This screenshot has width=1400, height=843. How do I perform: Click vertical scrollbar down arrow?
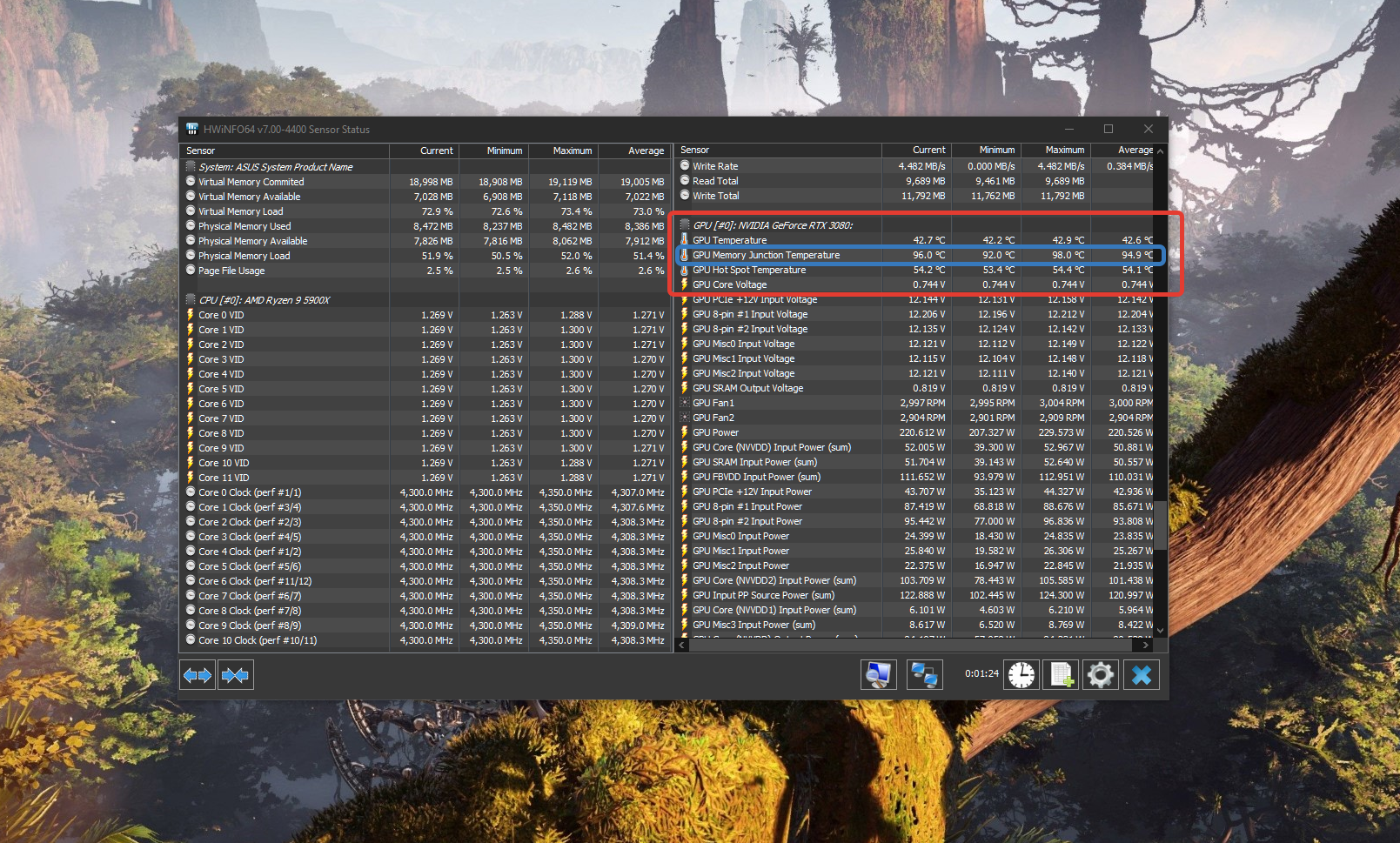tap(1160, 630)
